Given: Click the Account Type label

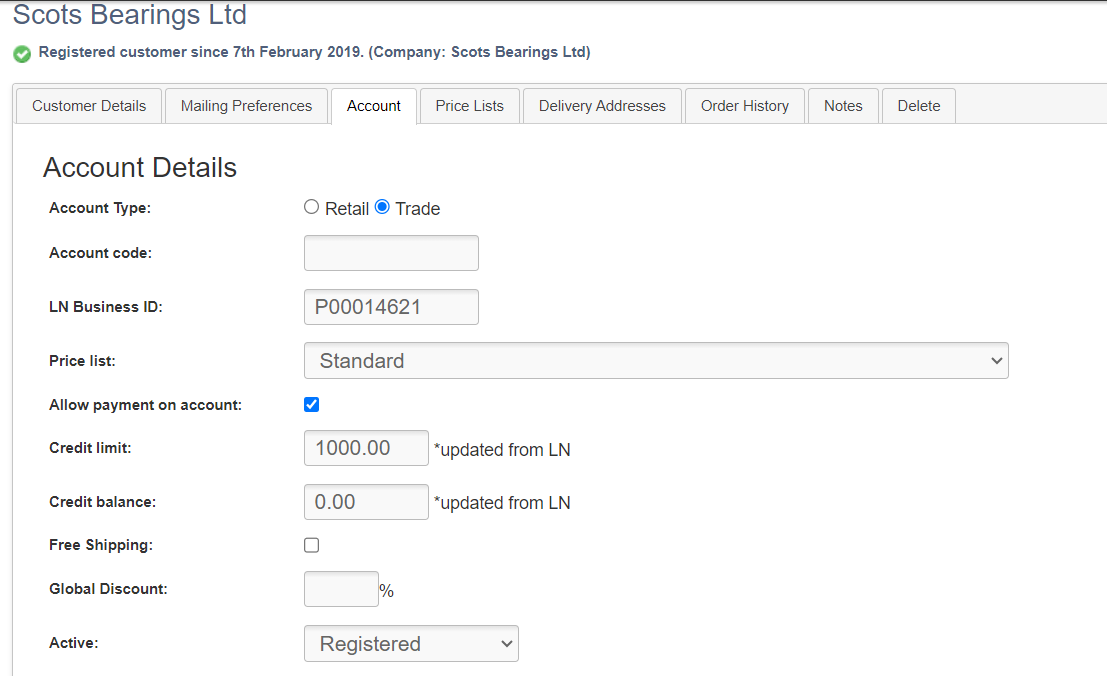Looking at the screenshot, I should (x=100, y=208).
